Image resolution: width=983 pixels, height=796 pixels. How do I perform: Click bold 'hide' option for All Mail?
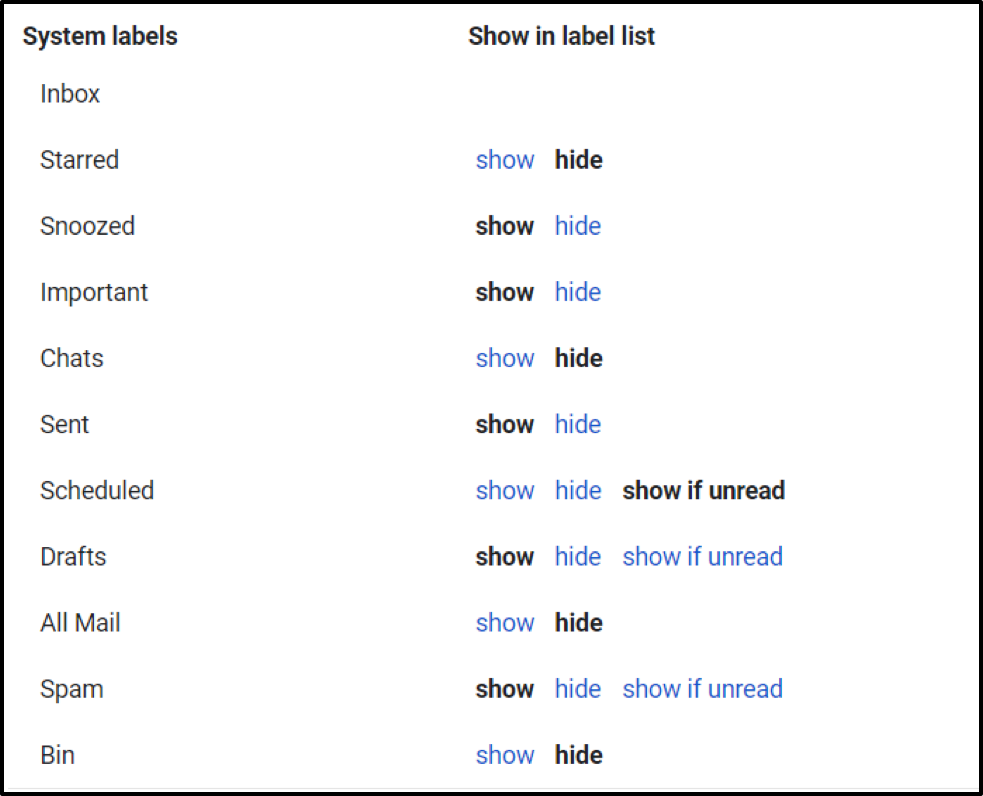click(579, 622)
